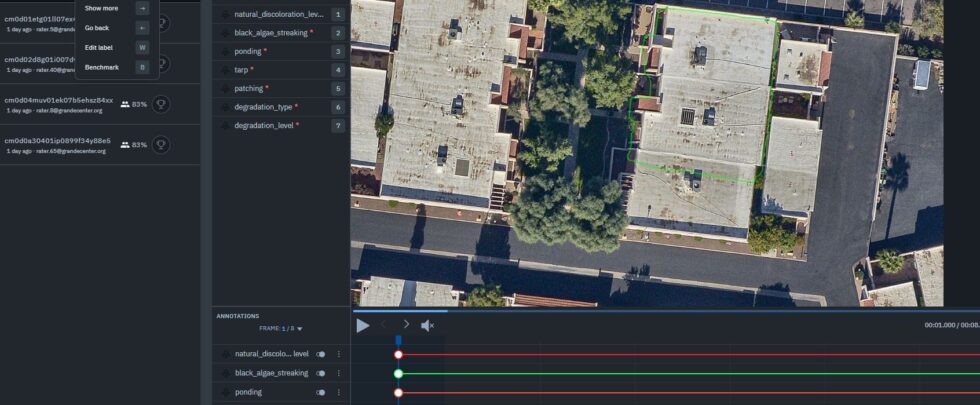Click trophy icon for cm0d0a30401ip0899f34y88e5

coord(160,145)
